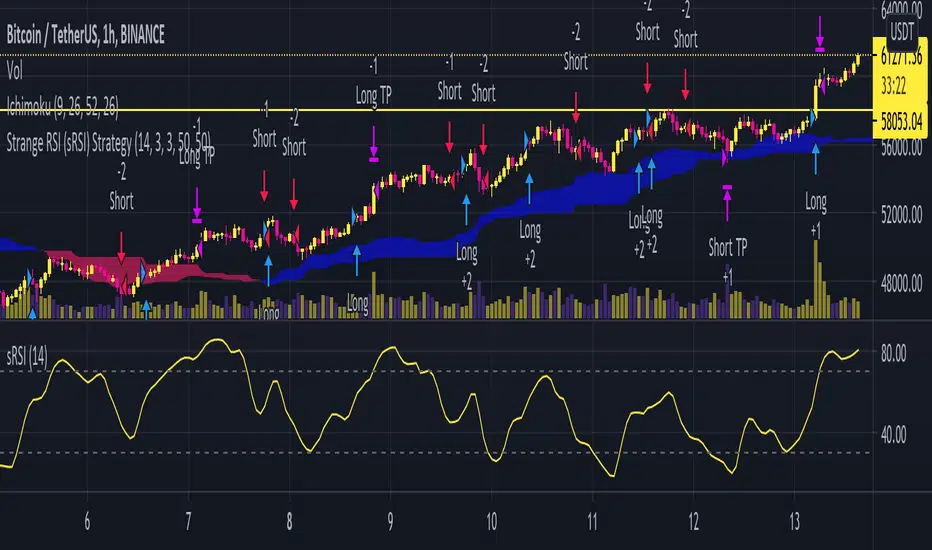Screen dimensions: 932x550
Task: Click the Short -2 red arrow near date 6
Action: [x=121, y=249]
